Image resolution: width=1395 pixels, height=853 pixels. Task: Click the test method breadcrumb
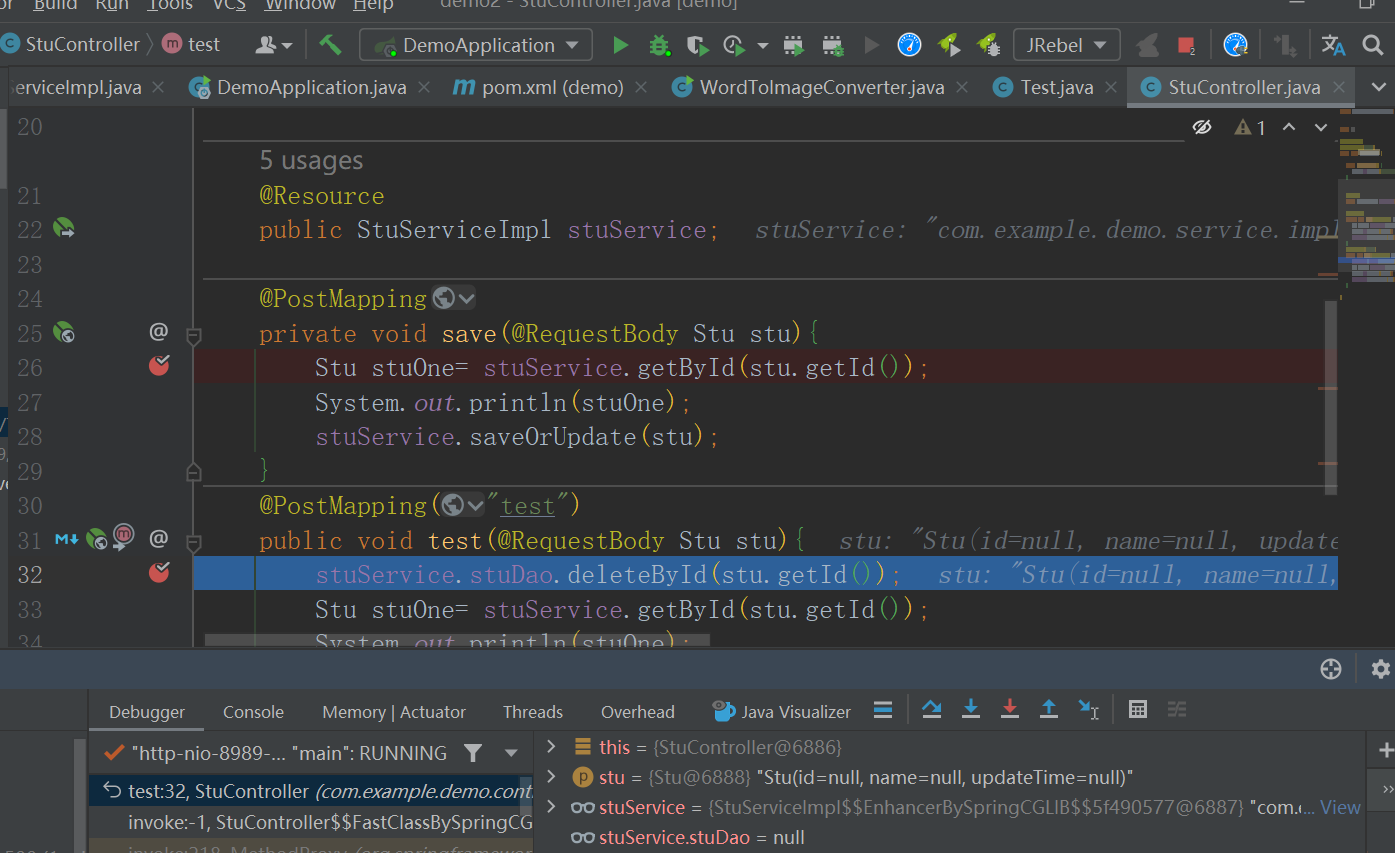[191, 44]
